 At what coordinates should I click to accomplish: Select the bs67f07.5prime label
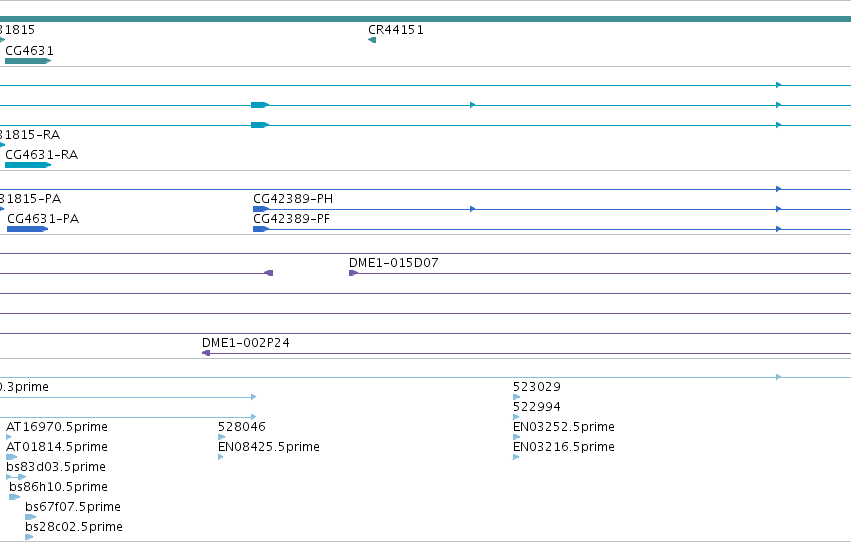click(x=73, y=507)
